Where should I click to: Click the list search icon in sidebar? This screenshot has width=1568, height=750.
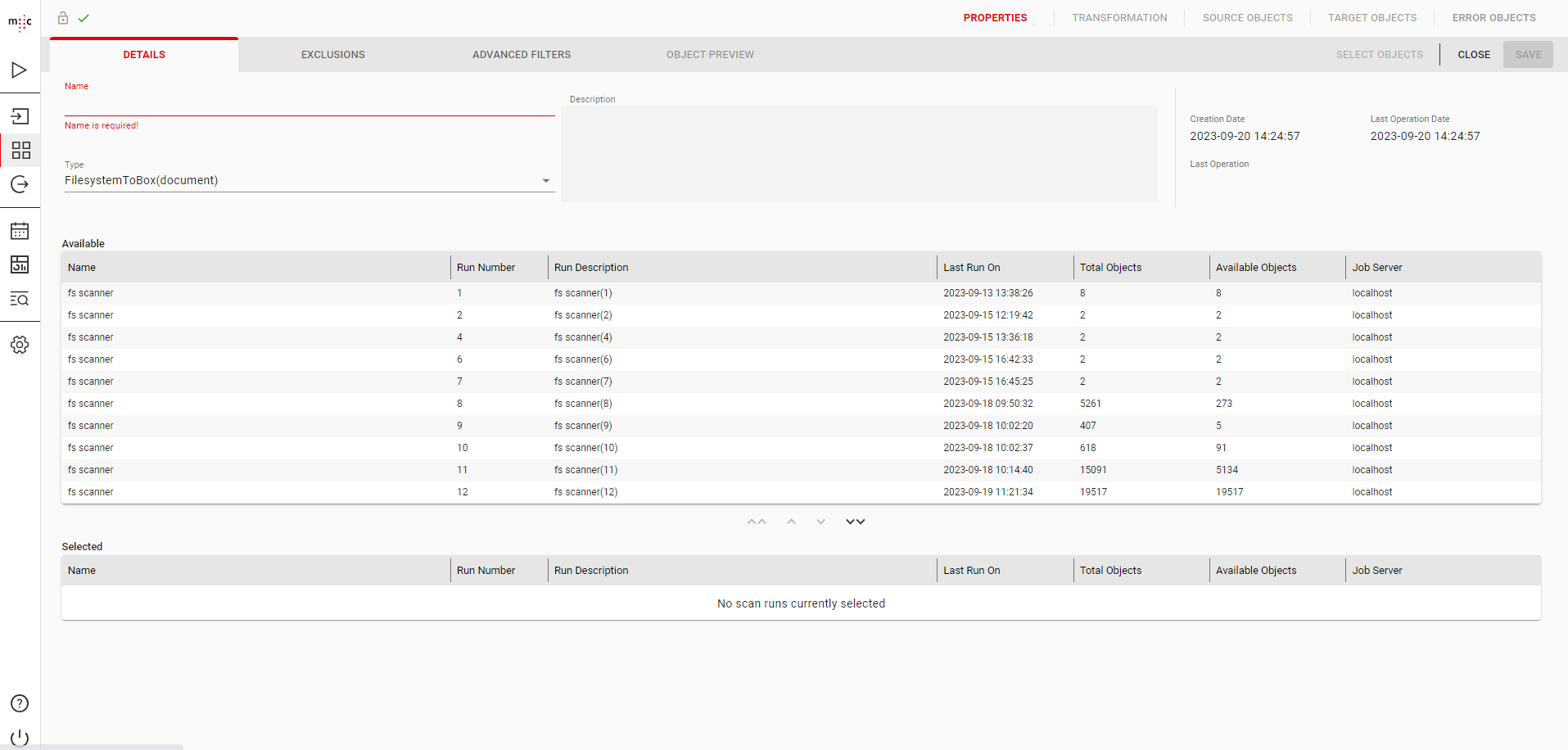coord(20,299)
